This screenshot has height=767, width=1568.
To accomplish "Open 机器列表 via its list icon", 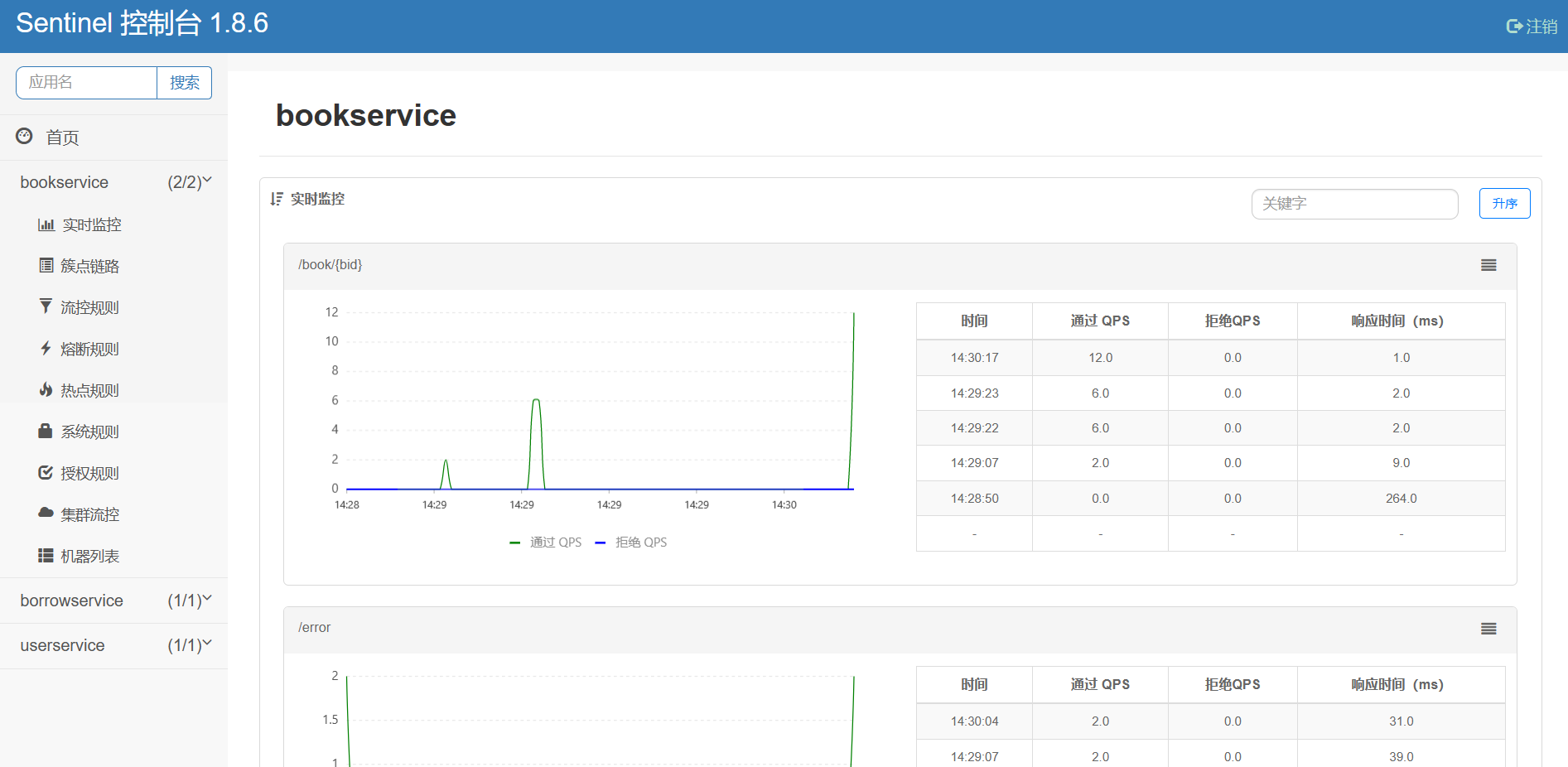I will 46,555.
